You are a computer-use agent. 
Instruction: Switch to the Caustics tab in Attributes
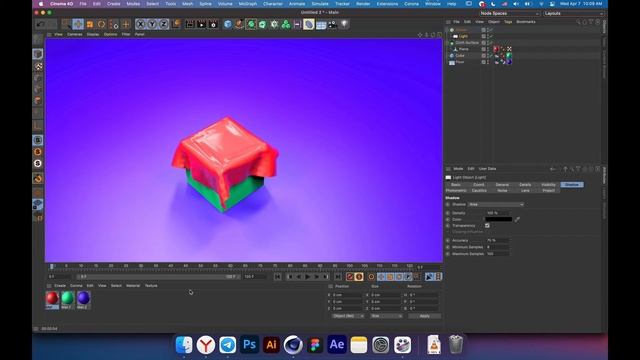pyautogui.click(x=479, y=191)
